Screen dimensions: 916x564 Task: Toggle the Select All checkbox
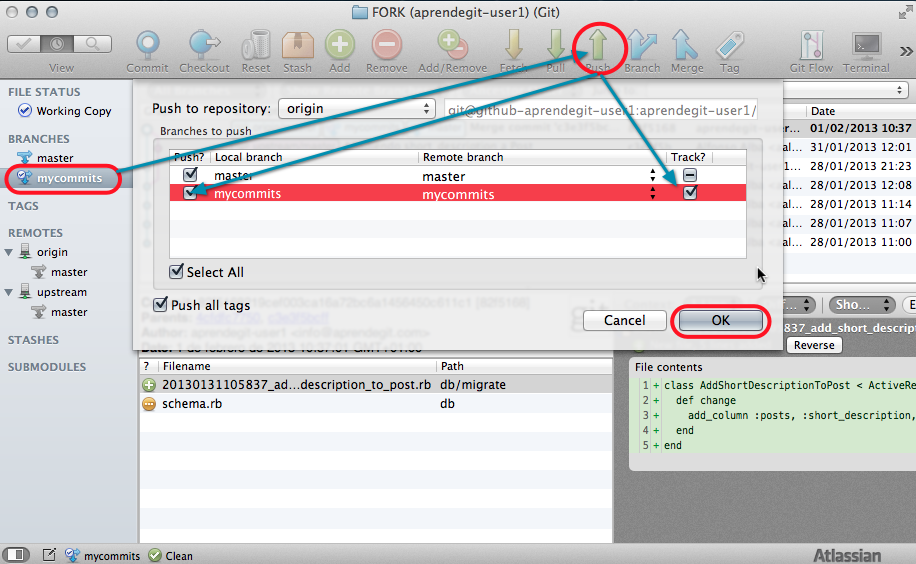(x=177, y=272)
